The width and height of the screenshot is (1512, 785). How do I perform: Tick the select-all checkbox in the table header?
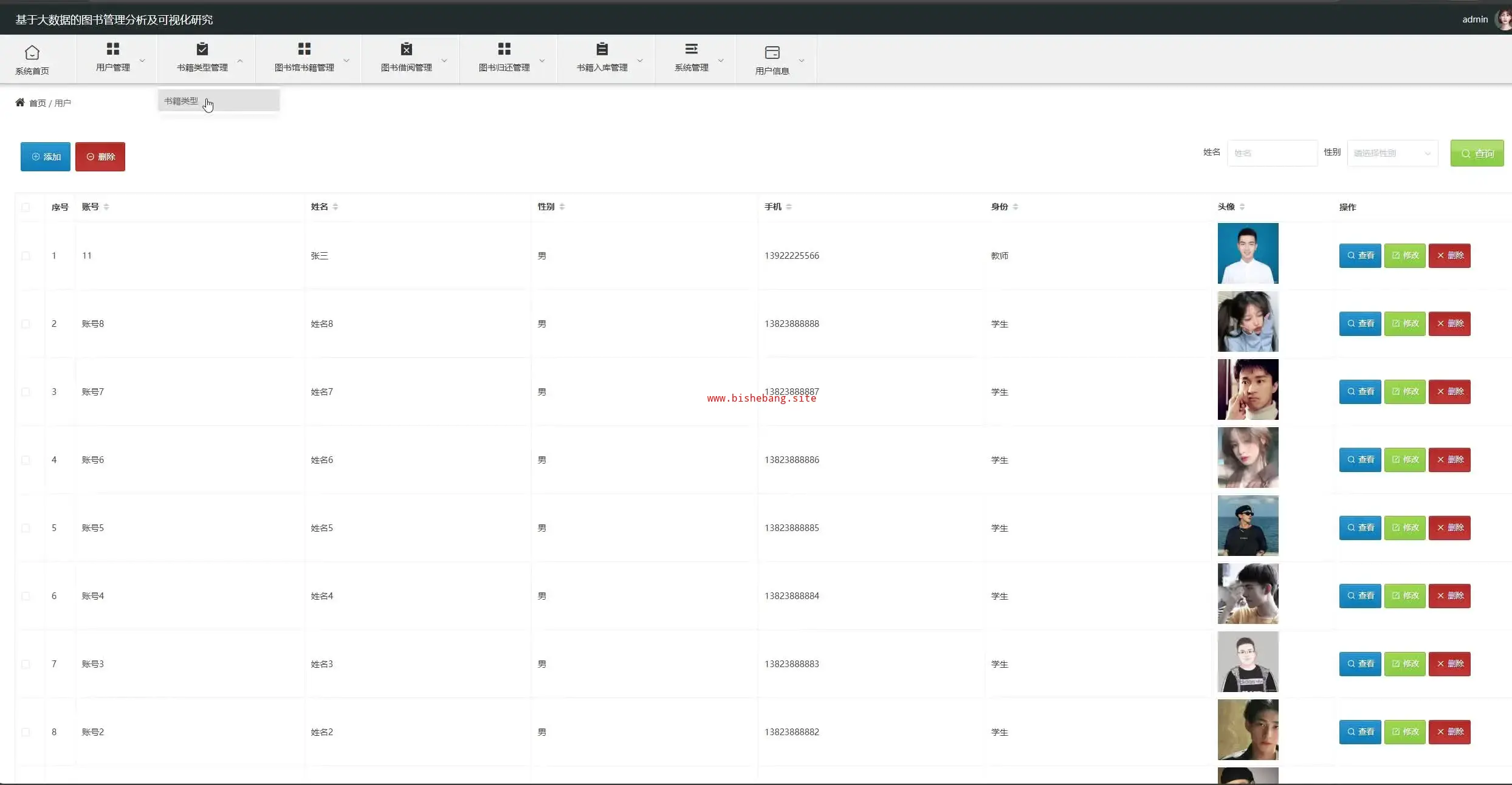pyautogui.click(x=26, y=207)
